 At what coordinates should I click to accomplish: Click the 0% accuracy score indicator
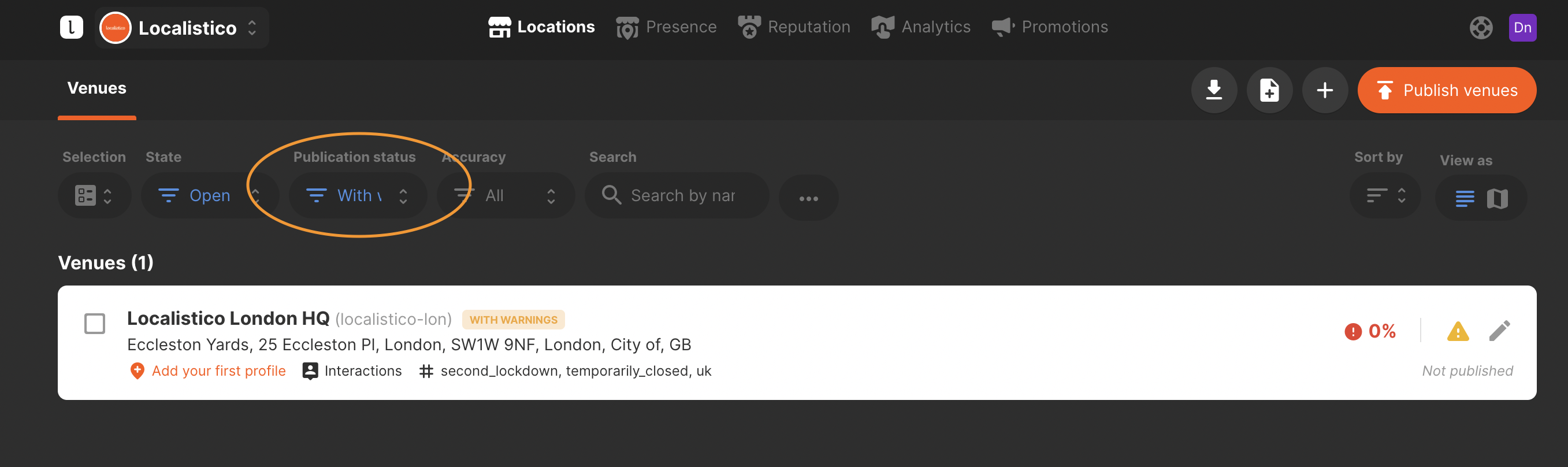pos(1370,331)
